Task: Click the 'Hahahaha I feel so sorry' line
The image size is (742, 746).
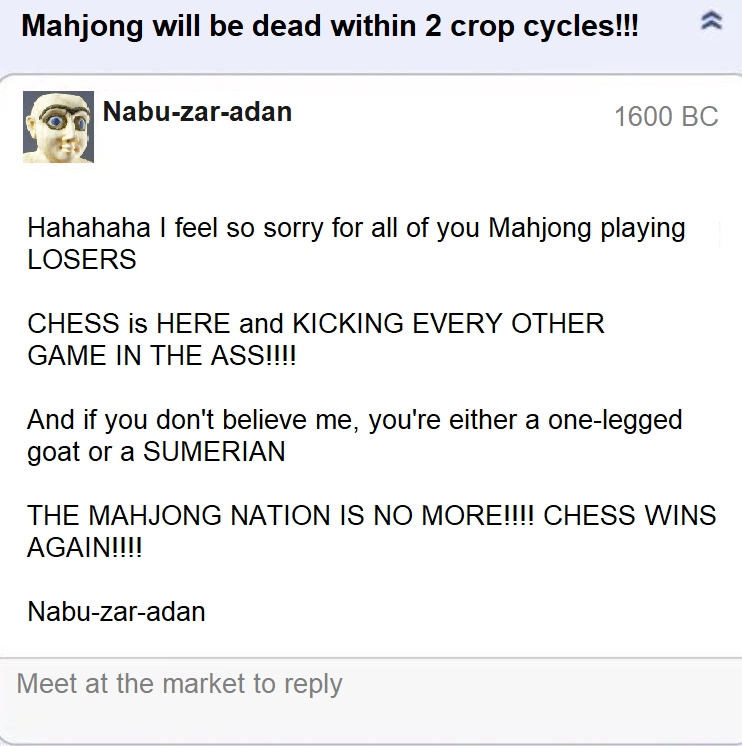Action: coord(356,228)
